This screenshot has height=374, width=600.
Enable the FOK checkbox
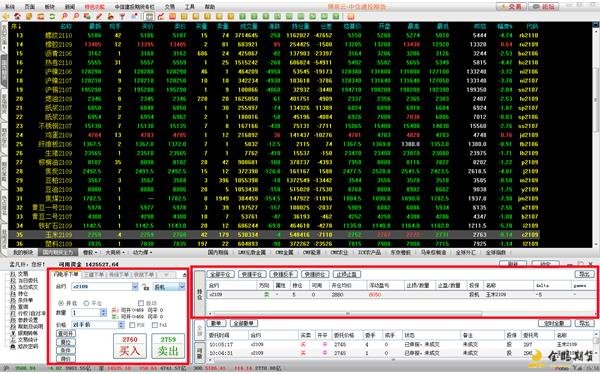132,325
